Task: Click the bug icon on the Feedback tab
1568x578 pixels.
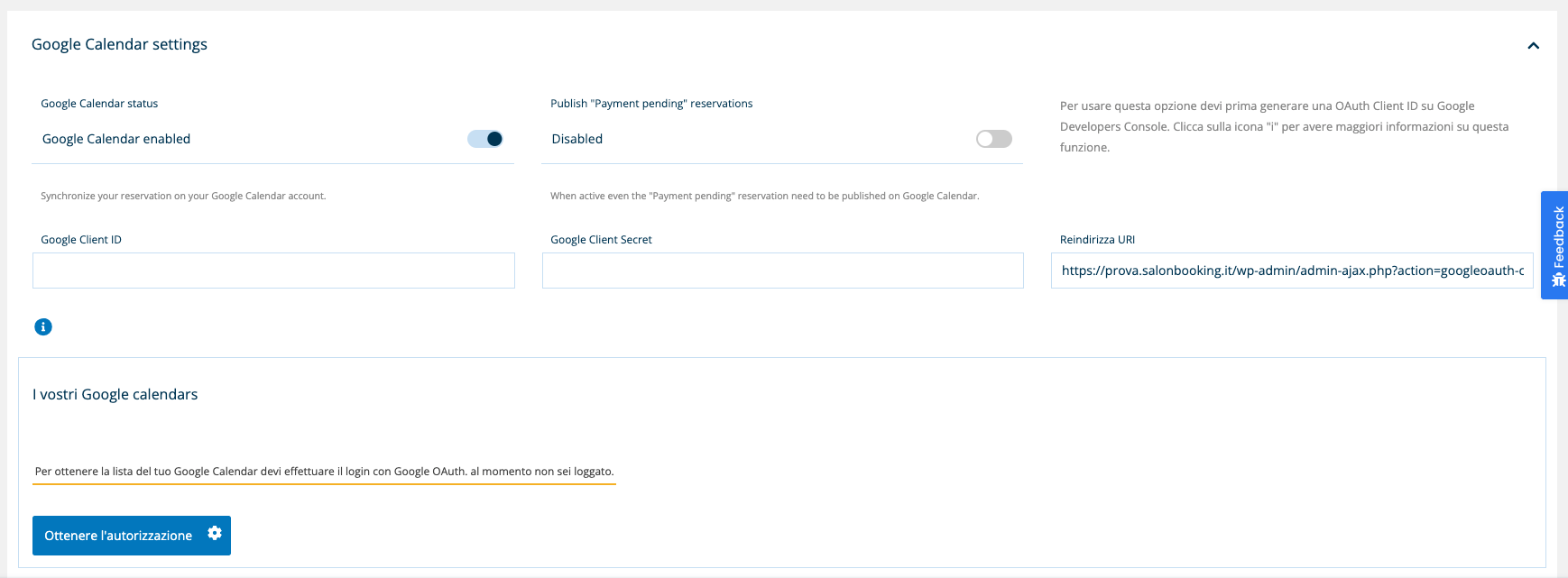Action: coord(1558,280)
